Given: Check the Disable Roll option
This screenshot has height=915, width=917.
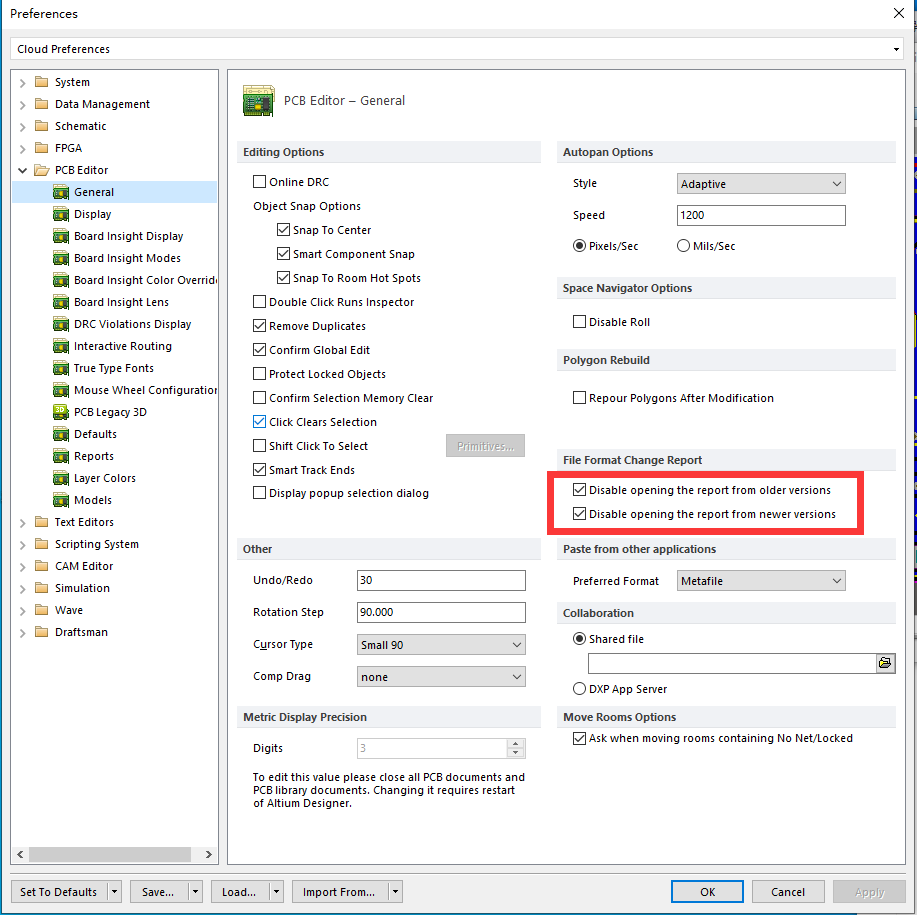Looking at the screenshot, I should [579, 322].
